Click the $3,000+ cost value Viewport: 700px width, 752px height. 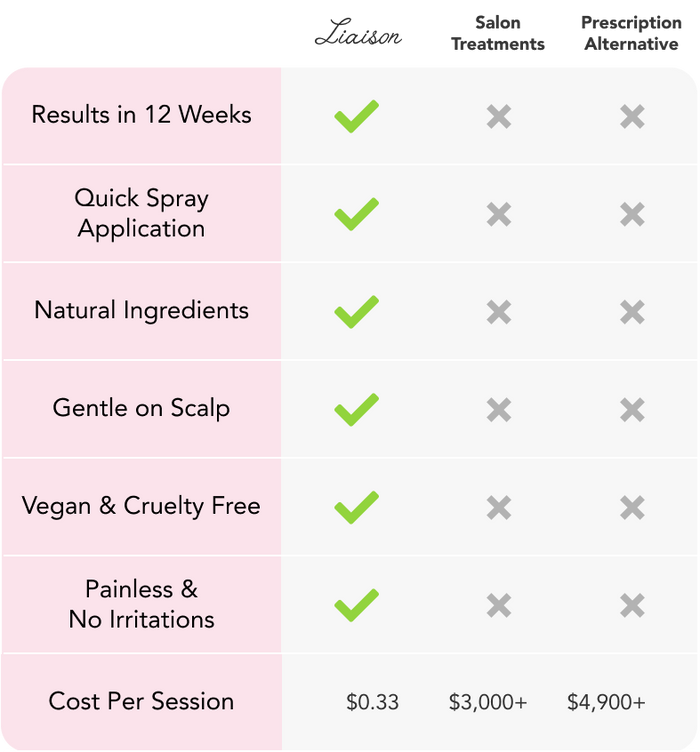tap(487, 702)
